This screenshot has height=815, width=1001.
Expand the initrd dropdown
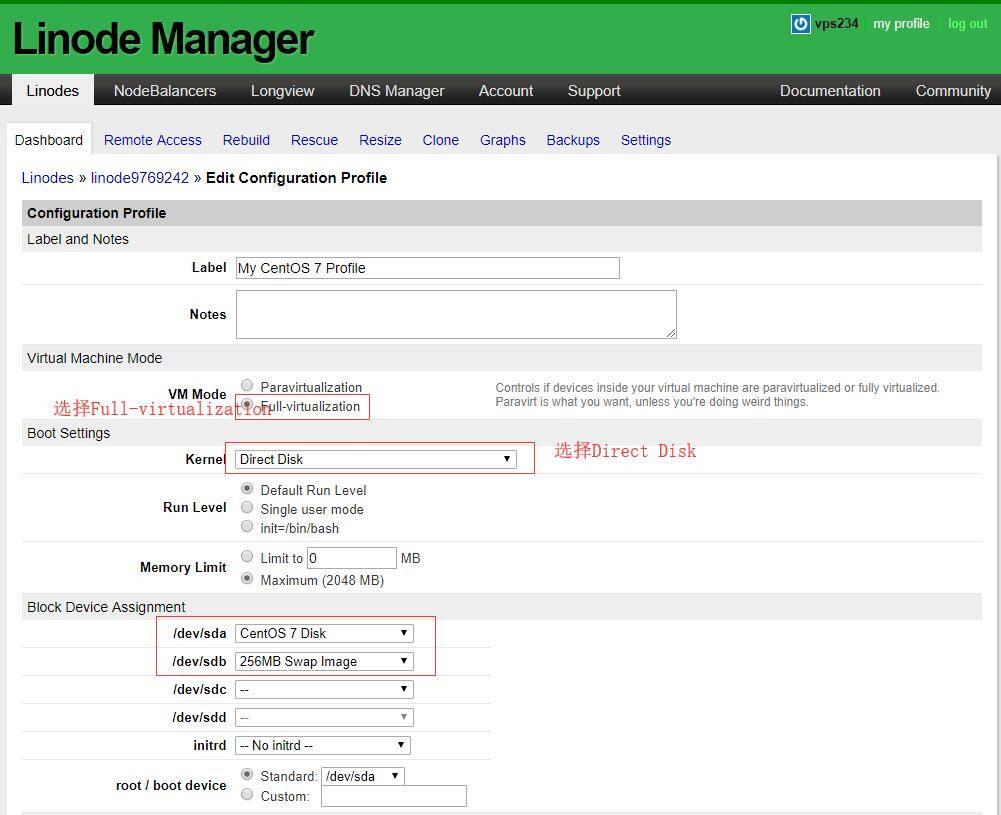[322, 745]
